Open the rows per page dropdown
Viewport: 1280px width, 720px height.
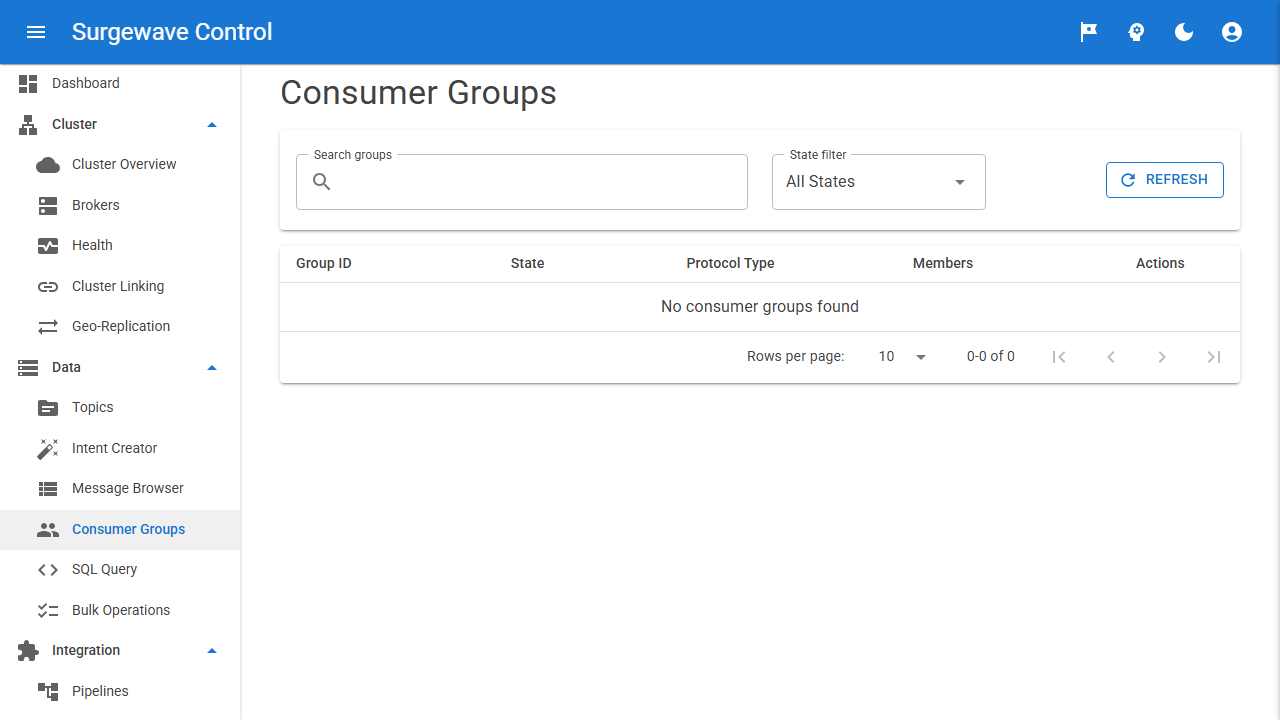click(x=902, y=357)
